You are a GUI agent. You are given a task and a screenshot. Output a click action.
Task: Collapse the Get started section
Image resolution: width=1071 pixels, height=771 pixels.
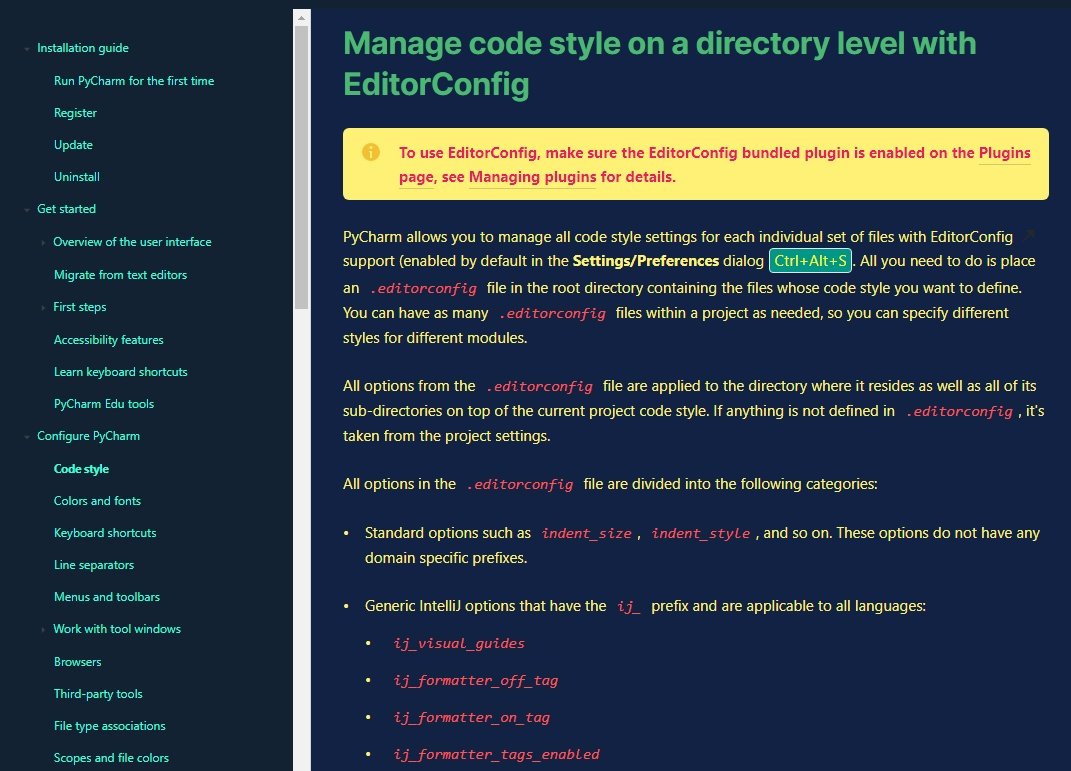tap(25, 209)
